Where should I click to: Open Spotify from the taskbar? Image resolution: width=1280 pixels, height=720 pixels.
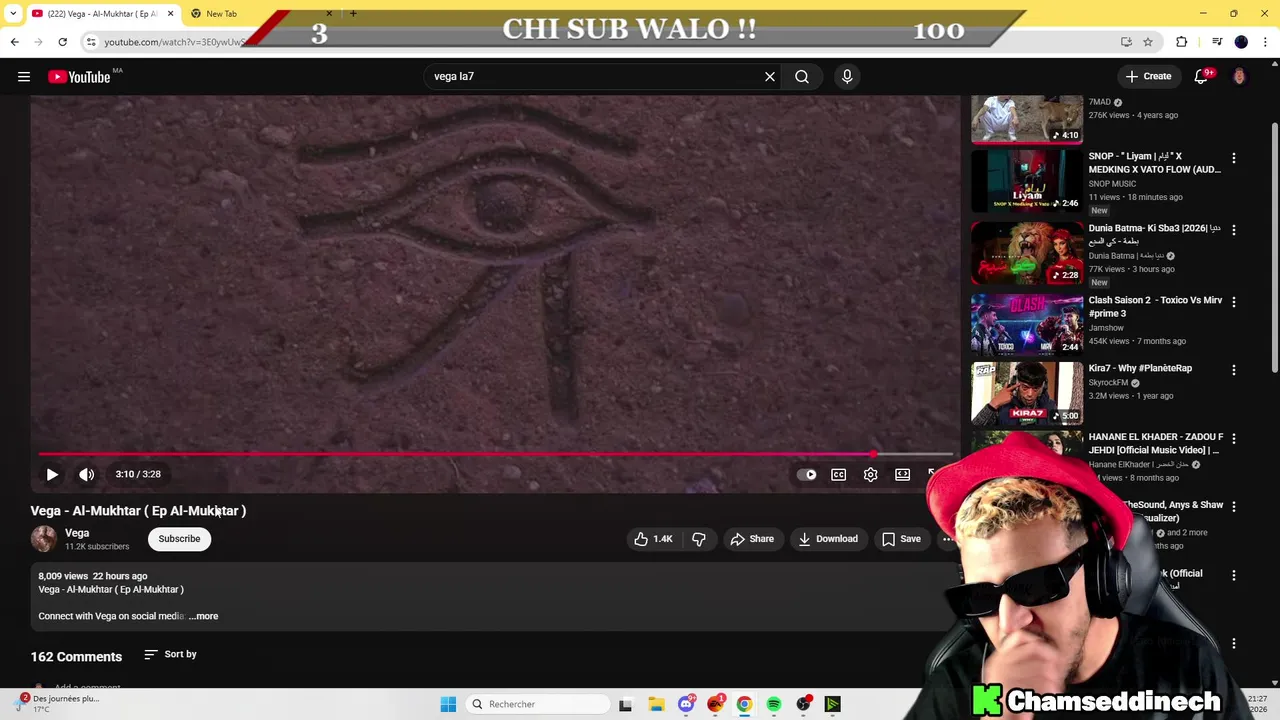click(774, 704)
